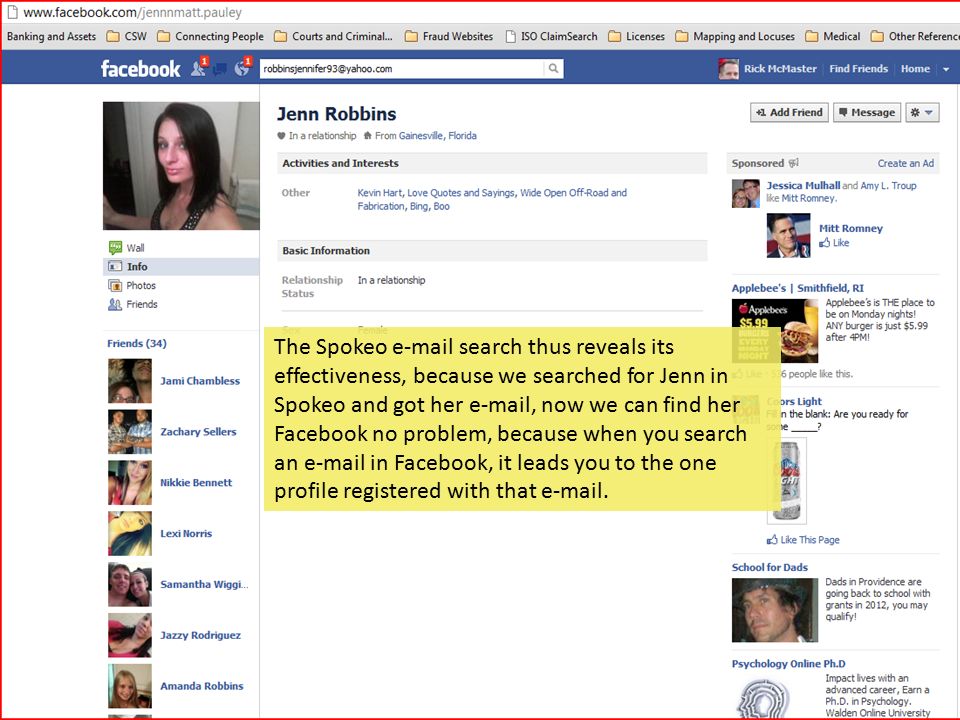The image size is (960, 720).
Task: Open Zachary Sellers profile
Action: 198,432
